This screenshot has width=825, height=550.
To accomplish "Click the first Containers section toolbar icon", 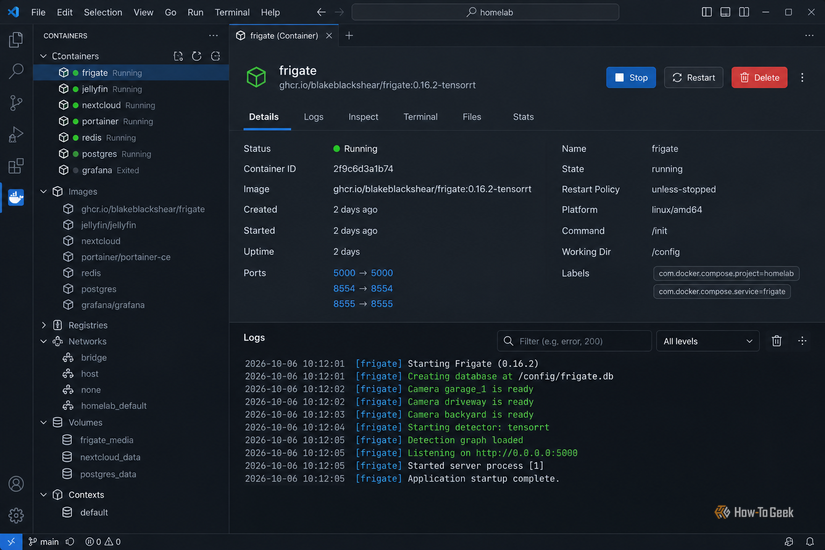I will click(x=178, y=56).
